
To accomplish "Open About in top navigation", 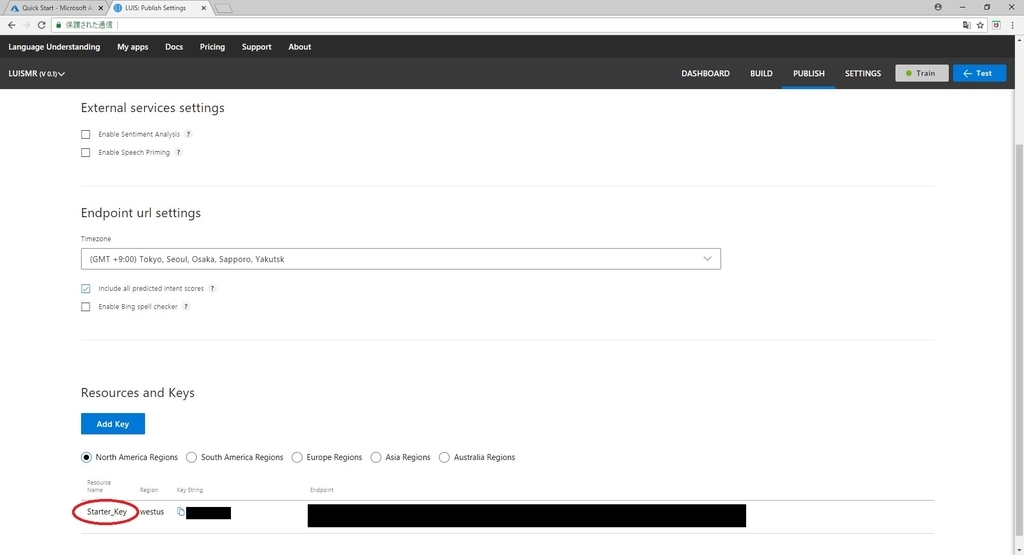I will (x=300, y=47).
